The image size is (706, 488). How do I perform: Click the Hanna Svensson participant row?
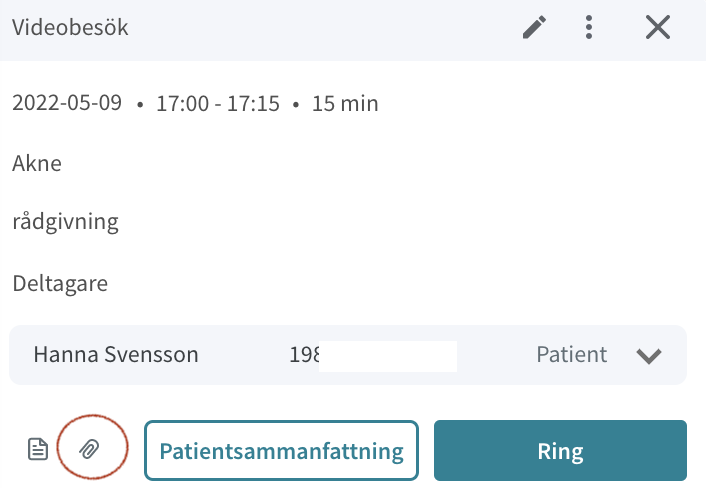coord(348,355)
